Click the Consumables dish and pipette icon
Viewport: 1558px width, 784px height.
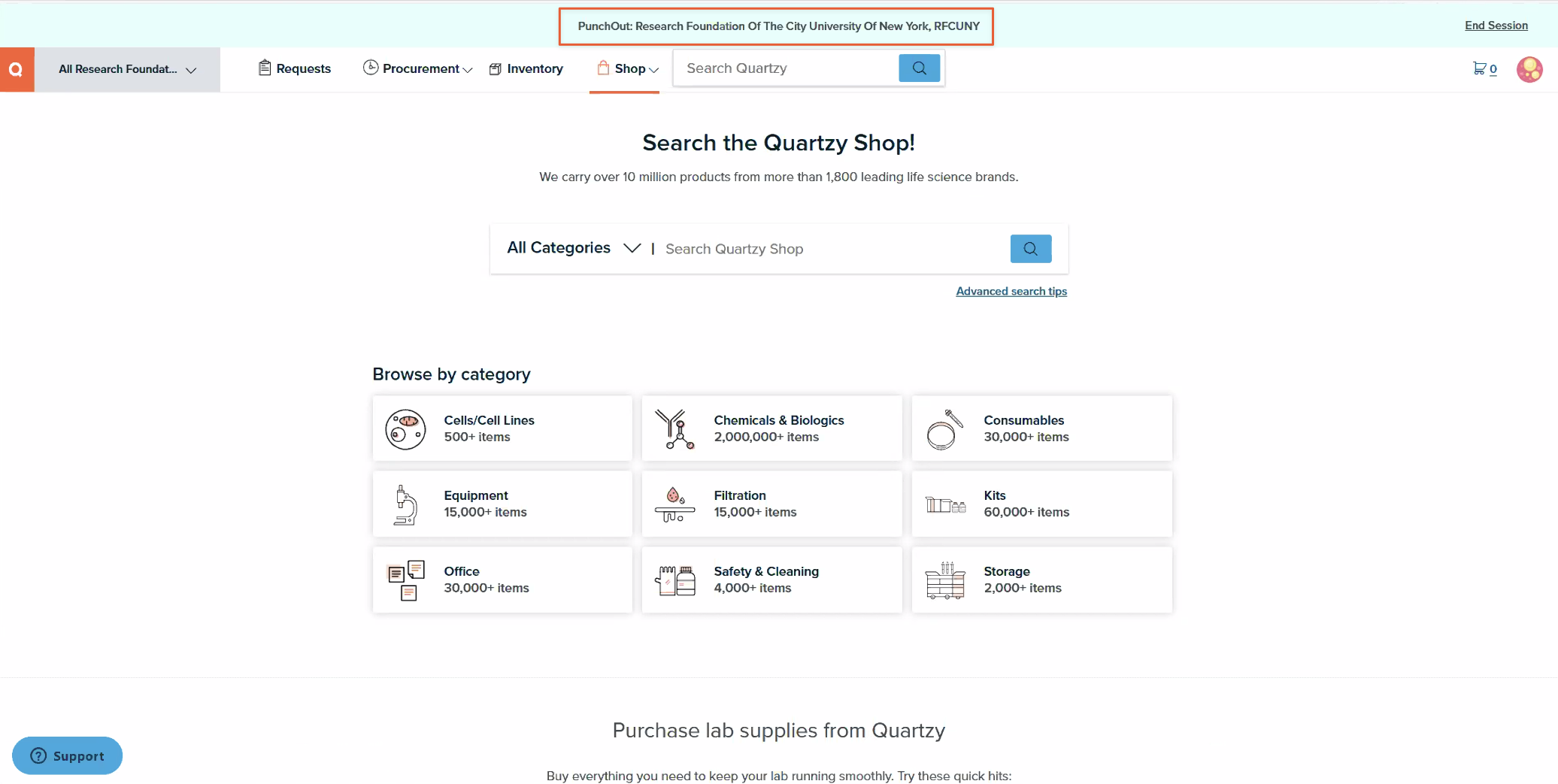point(945,429)
